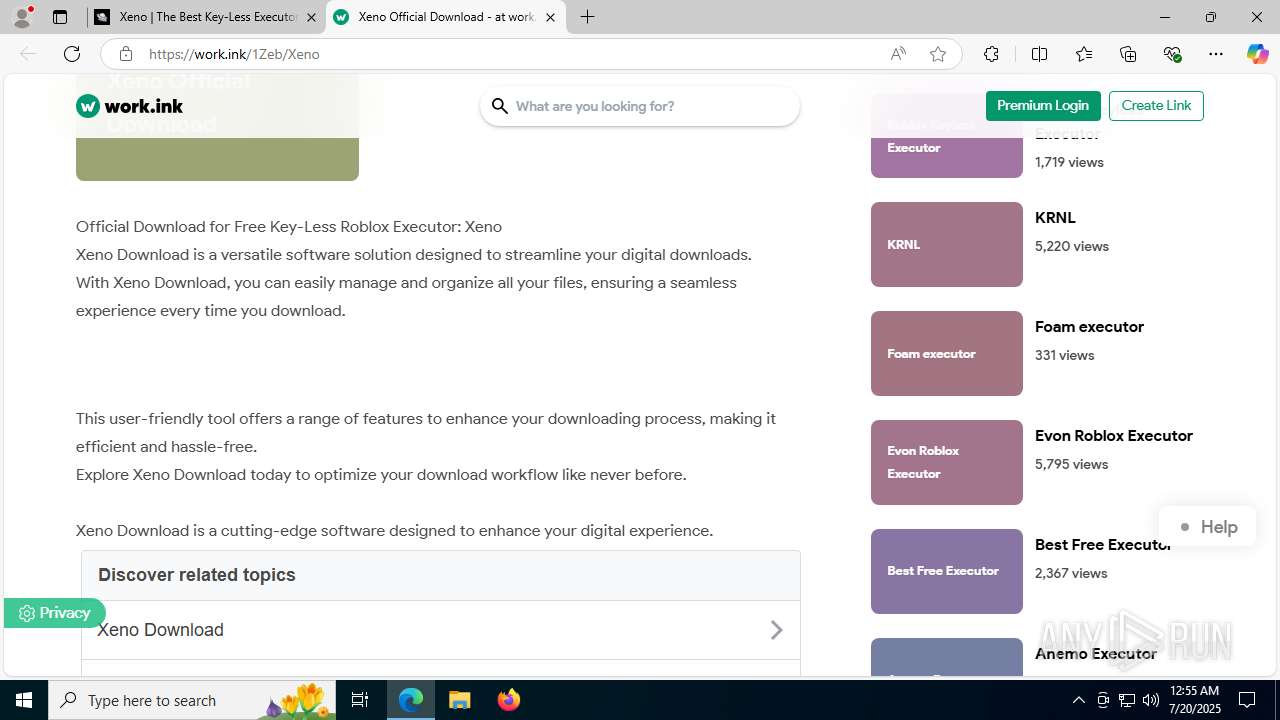
Task: Open the Privacy settings badge
Action: [x=55, y=613]
